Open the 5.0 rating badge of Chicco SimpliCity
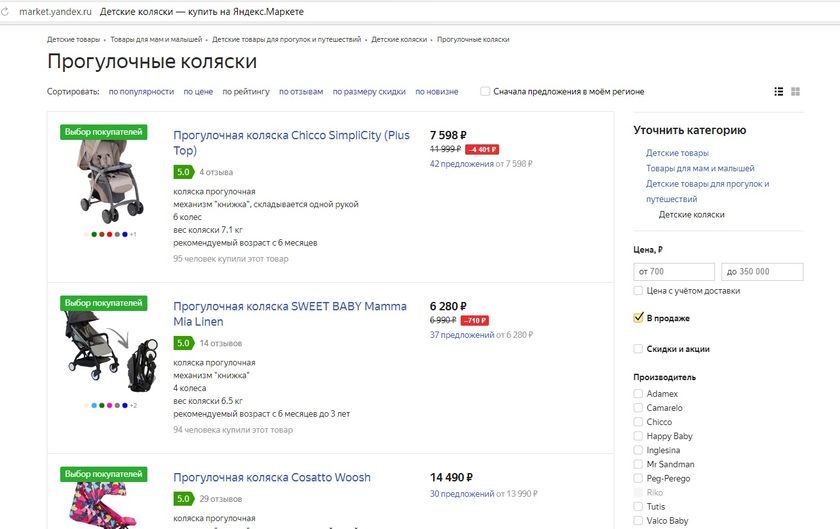 (x=183, y=172)
